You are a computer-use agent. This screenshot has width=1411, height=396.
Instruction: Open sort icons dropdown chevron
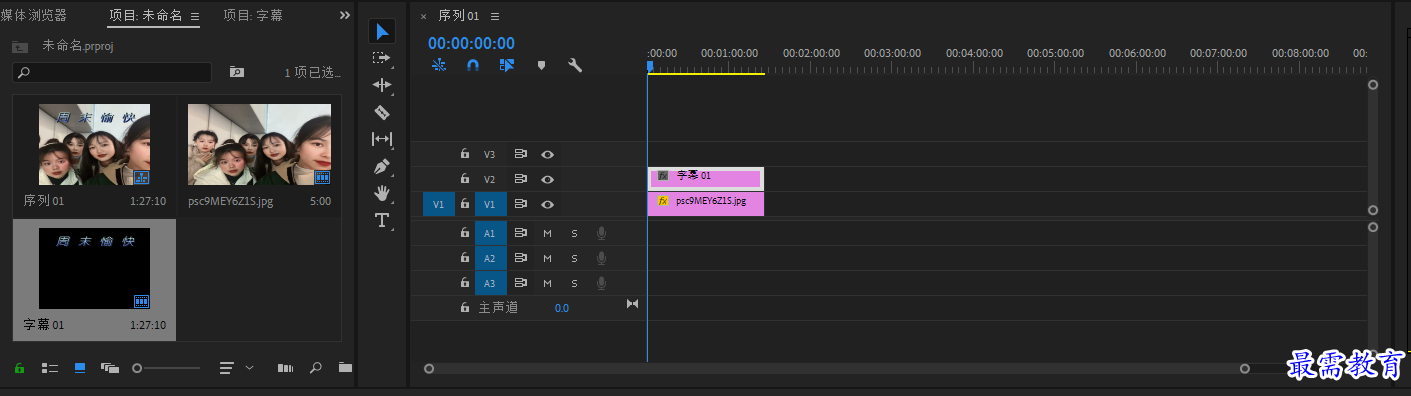point(249,368)
